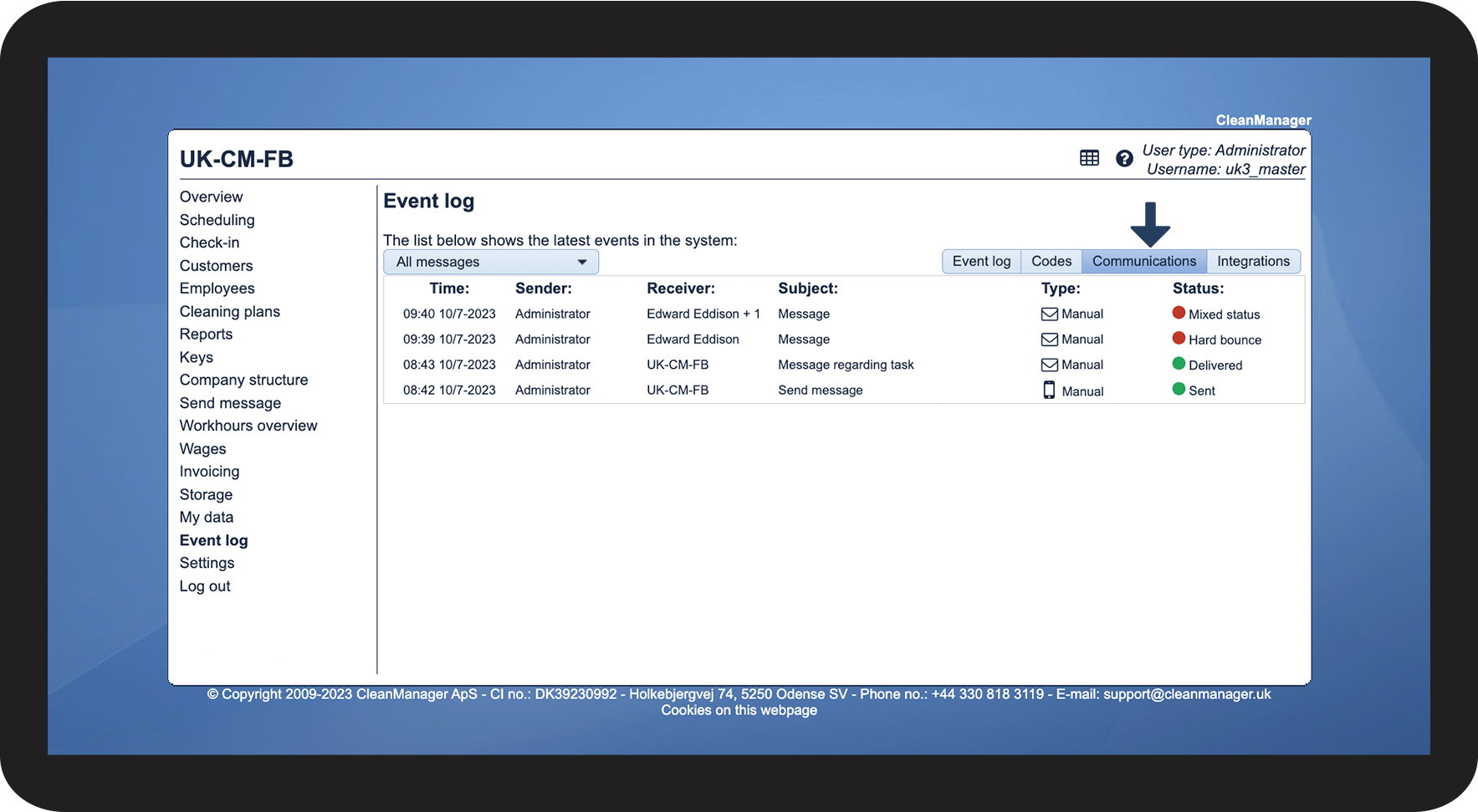The width and height of the screenshot is (1478, 812).
Task: Click receiver Edward Eddison in 09:39 row
Action: tap(693, 340)
